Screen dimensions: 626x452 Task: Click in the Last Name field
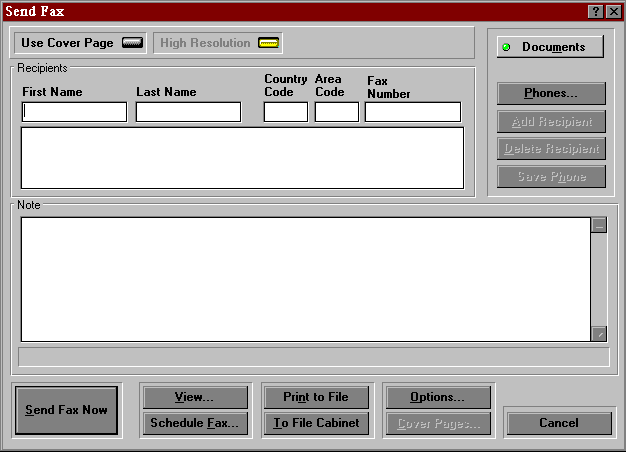click(188, 112)
